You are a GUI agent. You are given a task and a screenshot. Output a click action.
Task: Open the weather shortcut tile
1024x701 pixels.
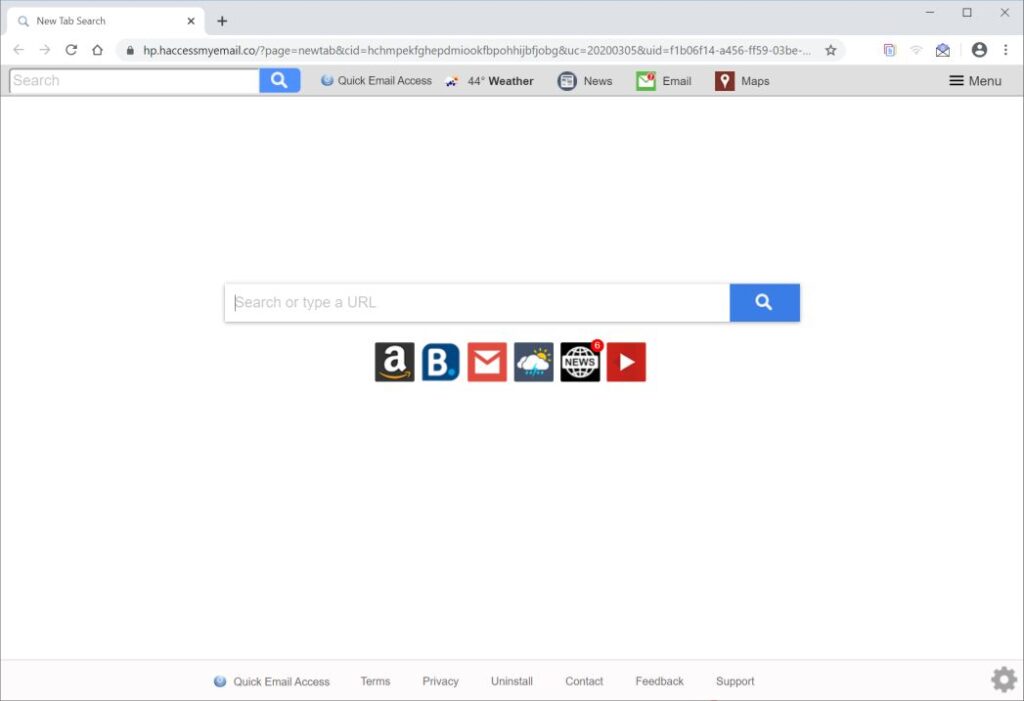[534, 362]
